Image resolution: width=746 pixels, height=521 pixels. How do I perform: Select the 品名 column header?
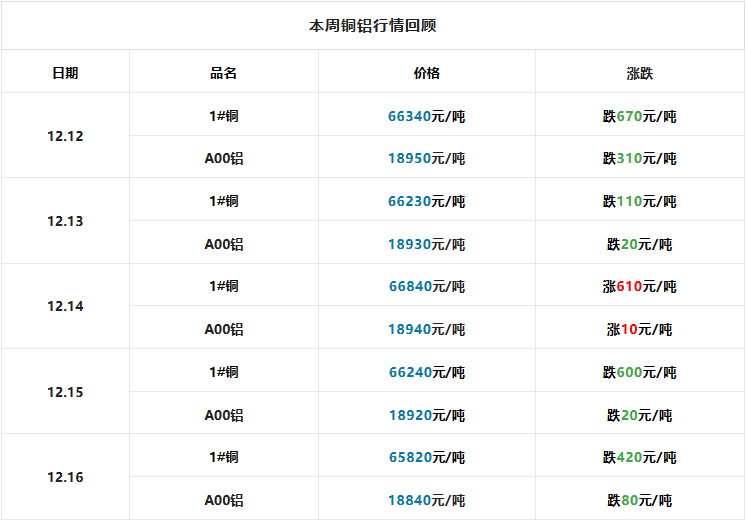pyautogui.click(x=224, y=73)
